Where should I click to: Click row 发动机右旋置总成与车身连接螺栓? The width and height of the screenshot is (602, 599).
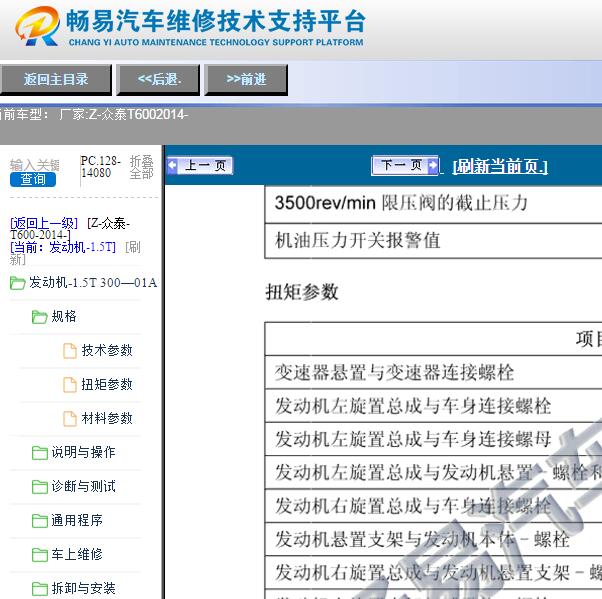[x=433, y=506]
